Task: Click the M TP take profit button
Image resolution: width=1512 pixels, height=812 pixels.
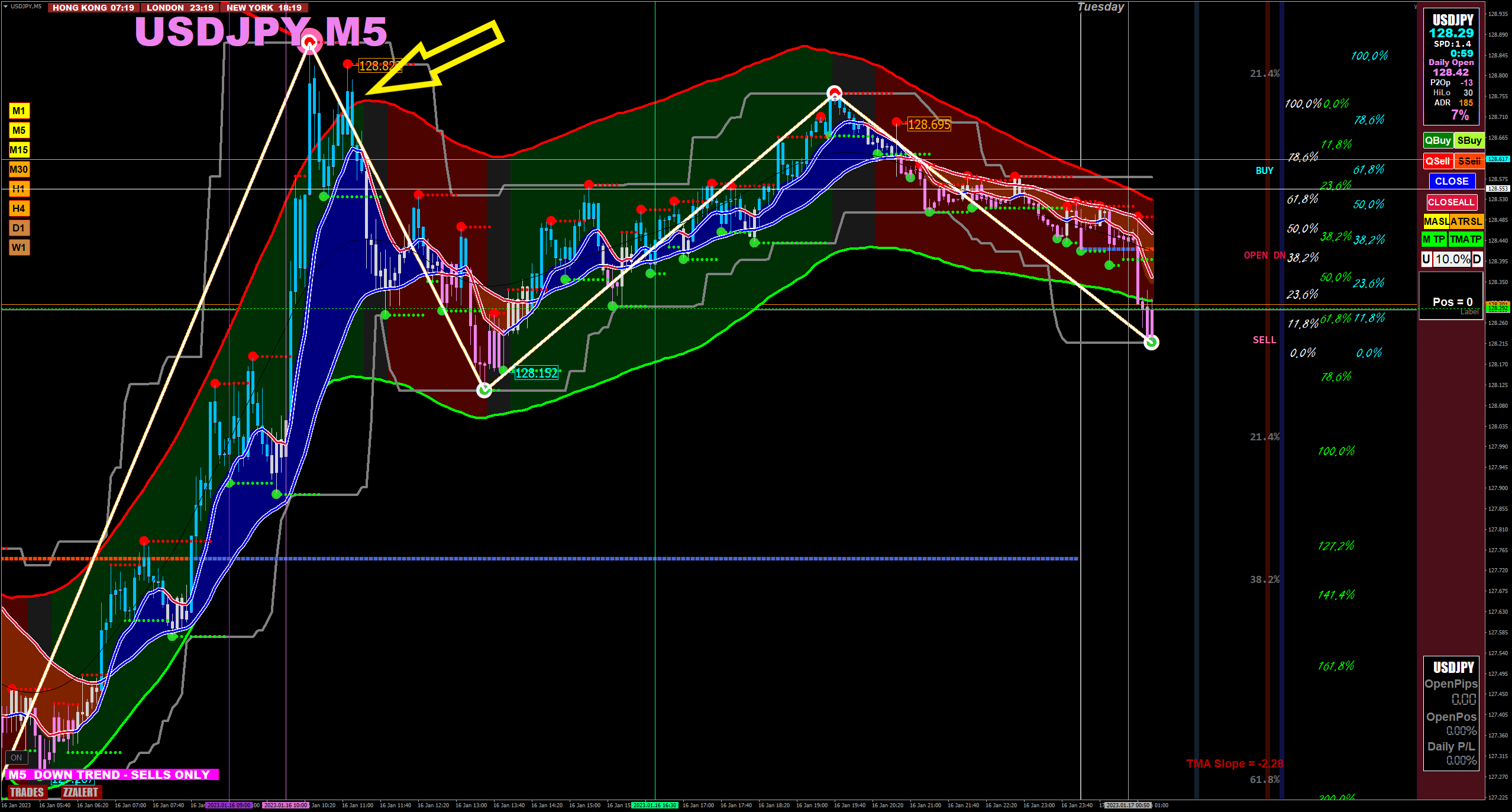Action: pyautogui.click(x=1434, y=239)
